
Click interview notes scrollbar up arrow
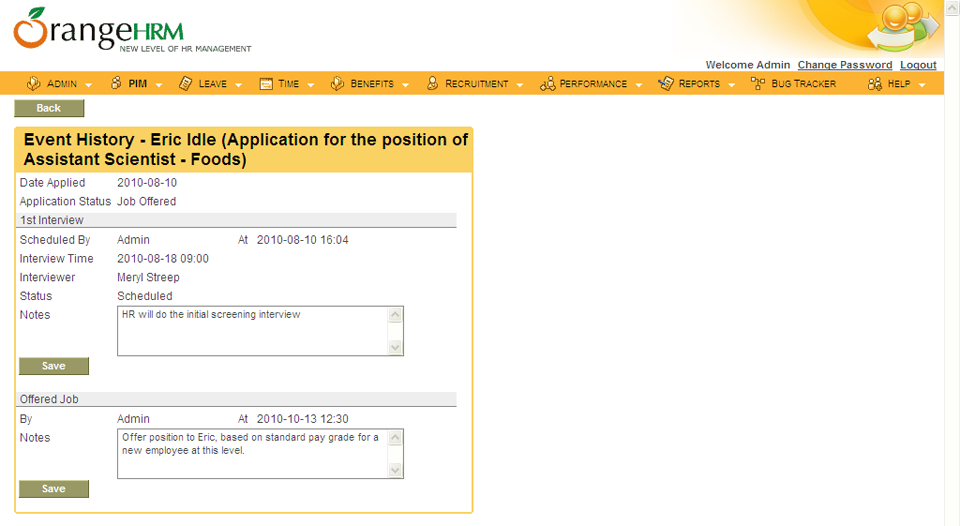point(396,315)
